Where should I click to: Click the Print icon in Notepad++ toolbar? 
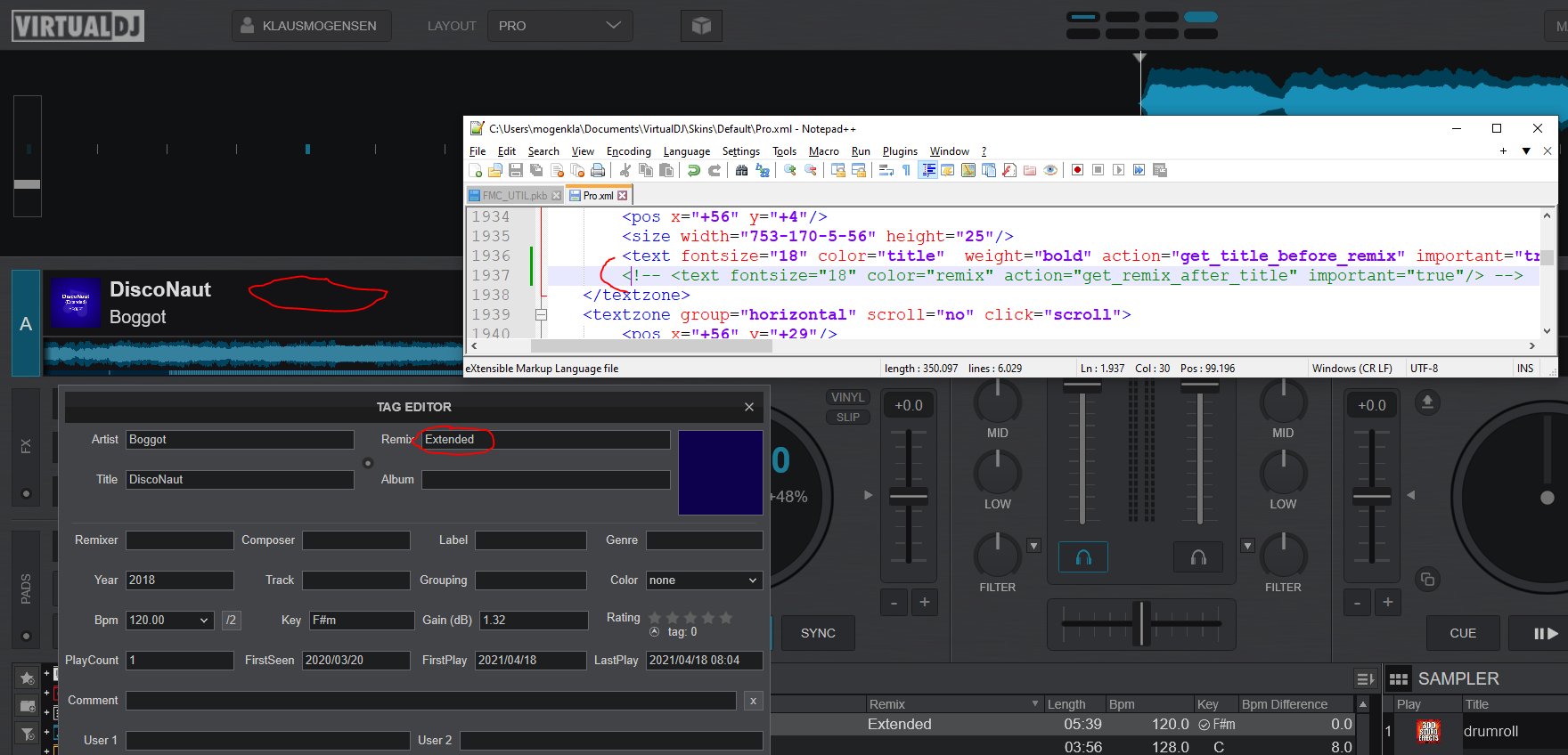(598, 170)
